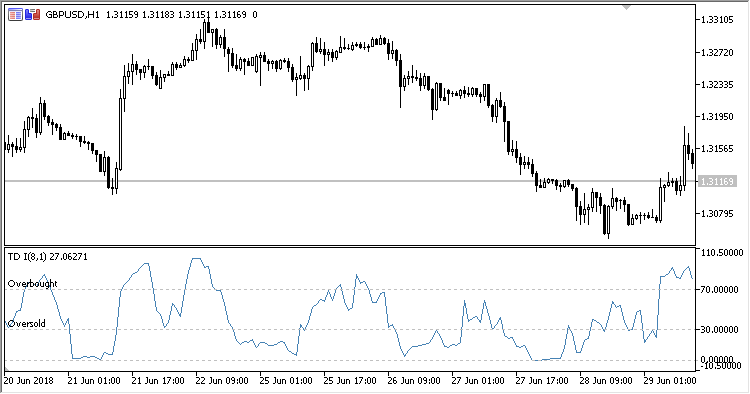Click the Overbought level label
The height and width of the screenshot is (394, 750).
[33, 284]
